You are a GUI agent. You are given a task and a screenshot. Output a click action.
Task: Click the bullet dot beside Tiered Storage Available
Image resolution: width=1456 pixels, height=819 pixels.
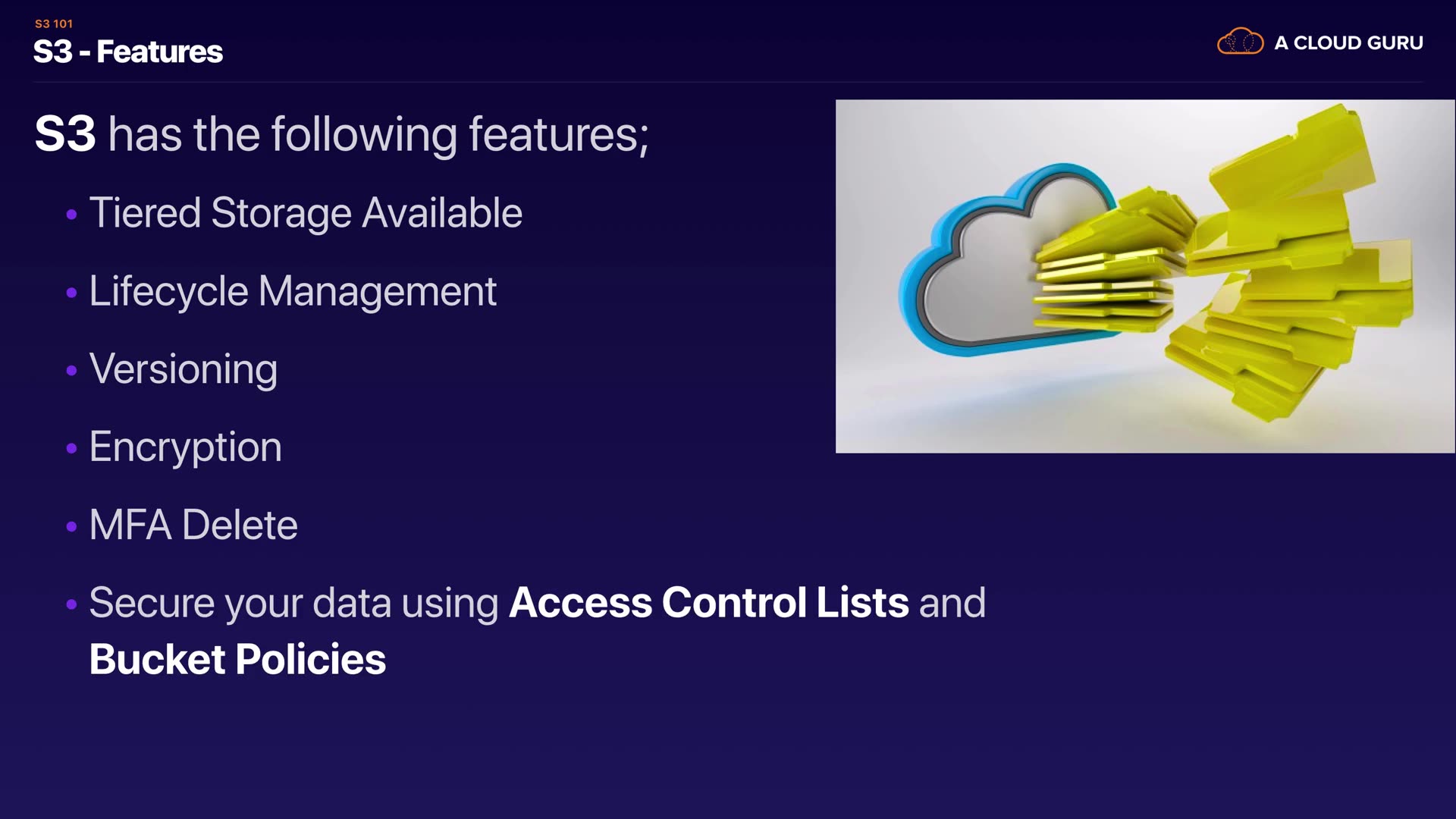(72, 215)
